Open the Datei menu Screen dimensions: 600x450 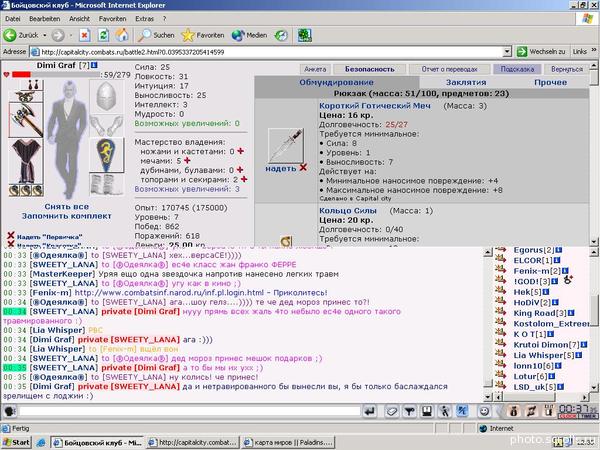13,18
